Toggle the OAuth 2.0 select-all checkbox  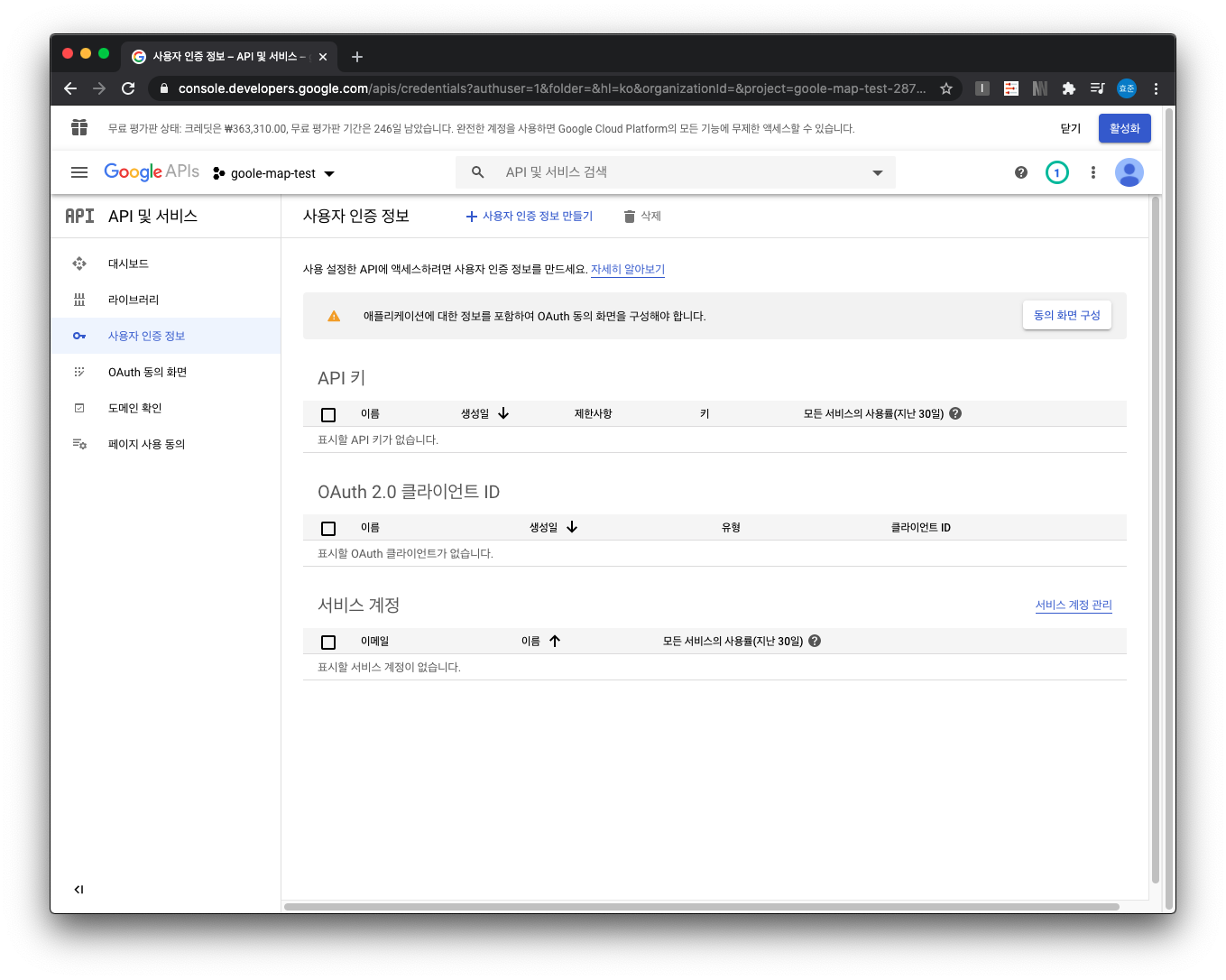point(328,528)
